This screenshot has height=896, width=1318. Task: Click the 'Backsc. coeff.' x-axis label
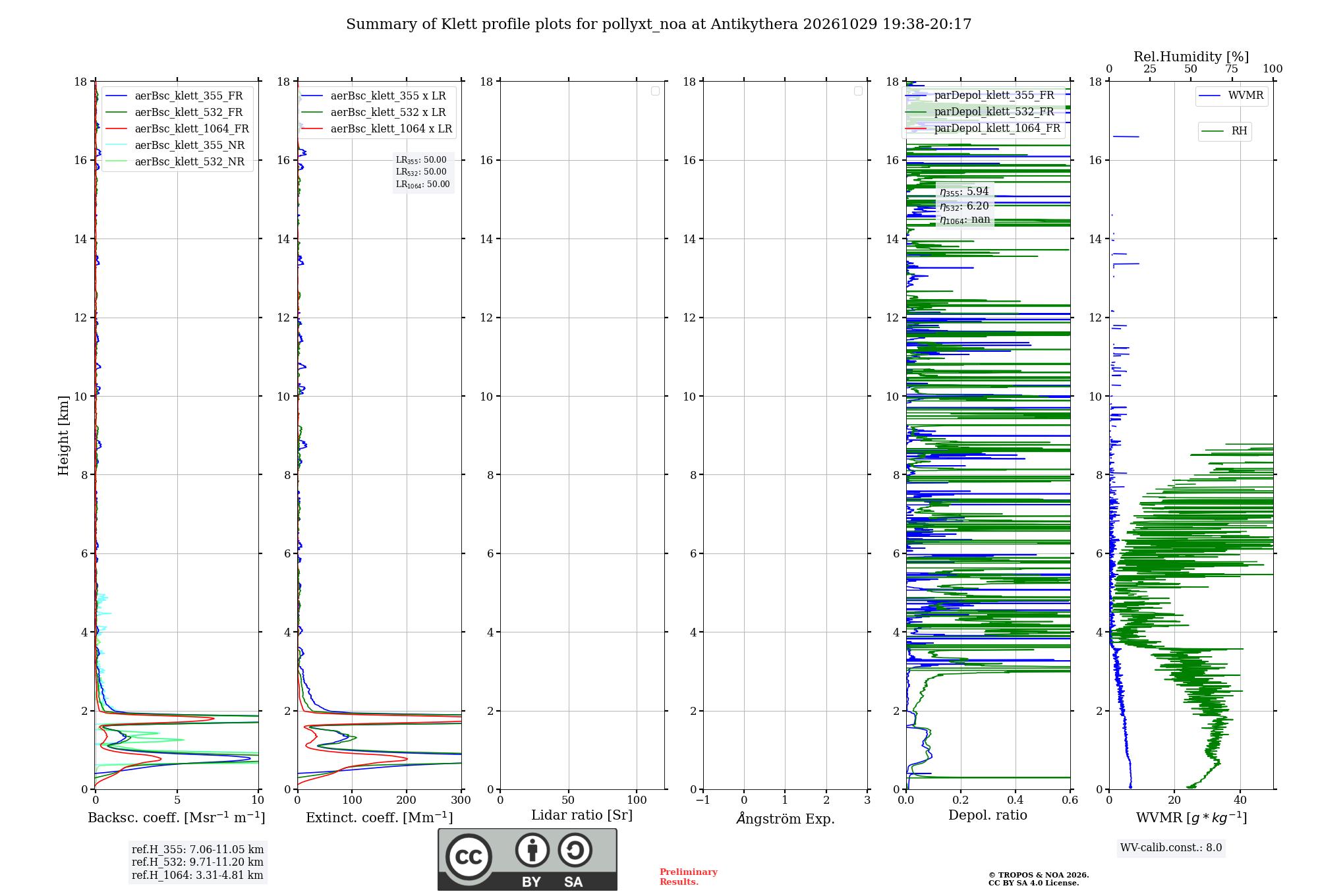coord(177,818)
